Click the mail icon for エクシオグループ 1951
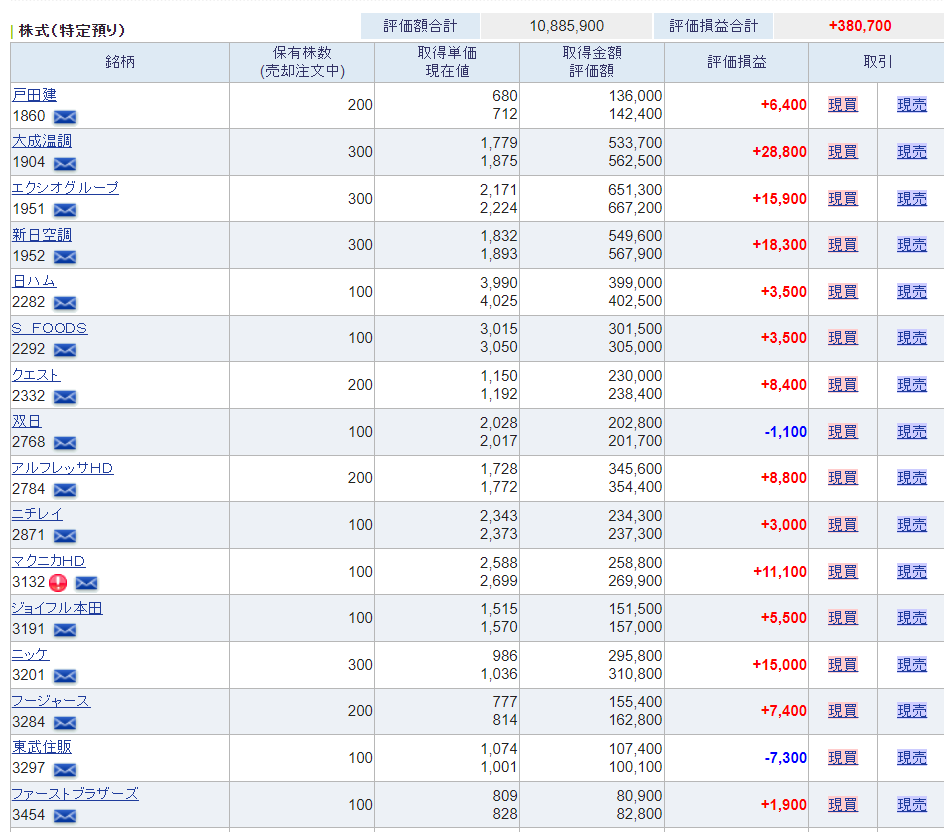Viewport: 944px width, 832px height. pyautogui.click(x=65, y=210)
